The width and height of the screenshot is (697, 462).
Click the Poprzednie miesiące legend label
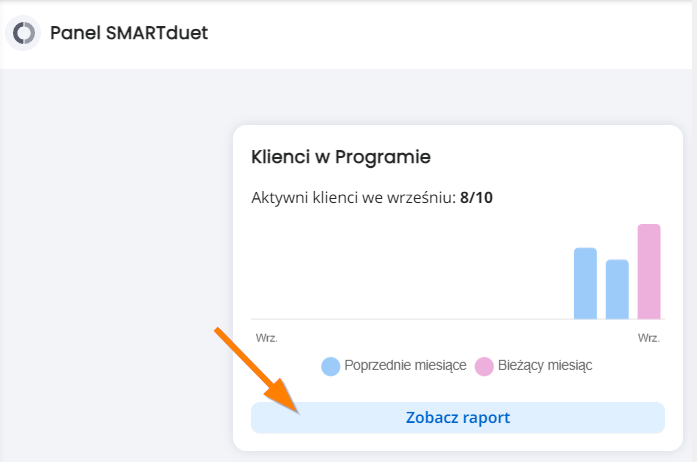click(405, 366)
